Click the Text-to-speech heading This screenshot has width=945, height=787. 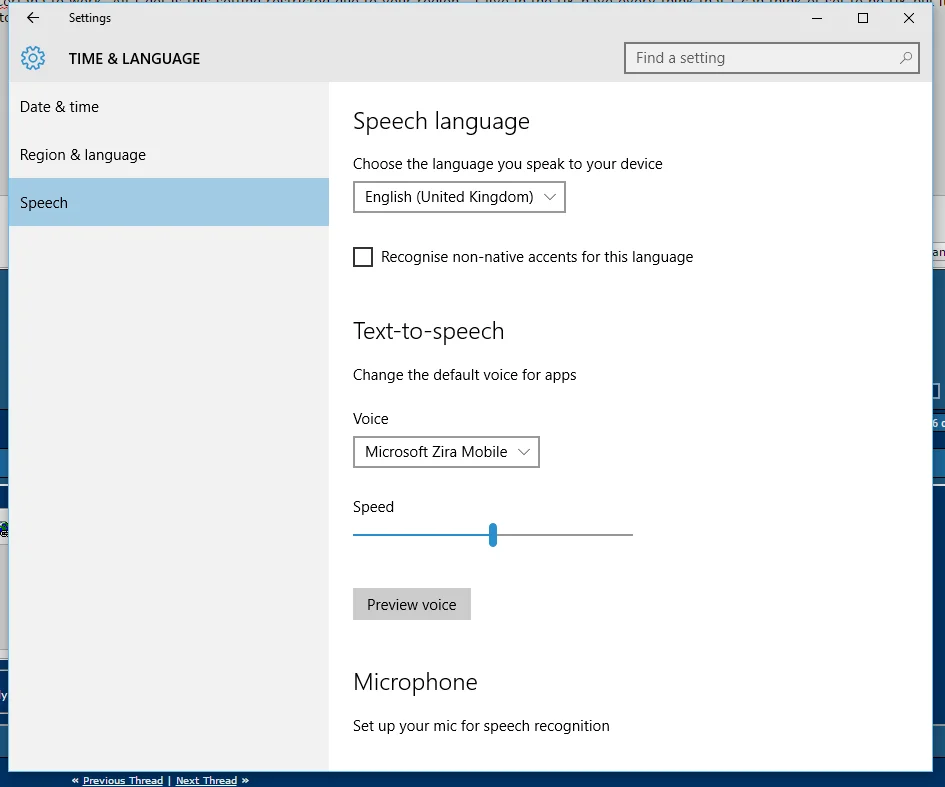[x=429, y=331]
